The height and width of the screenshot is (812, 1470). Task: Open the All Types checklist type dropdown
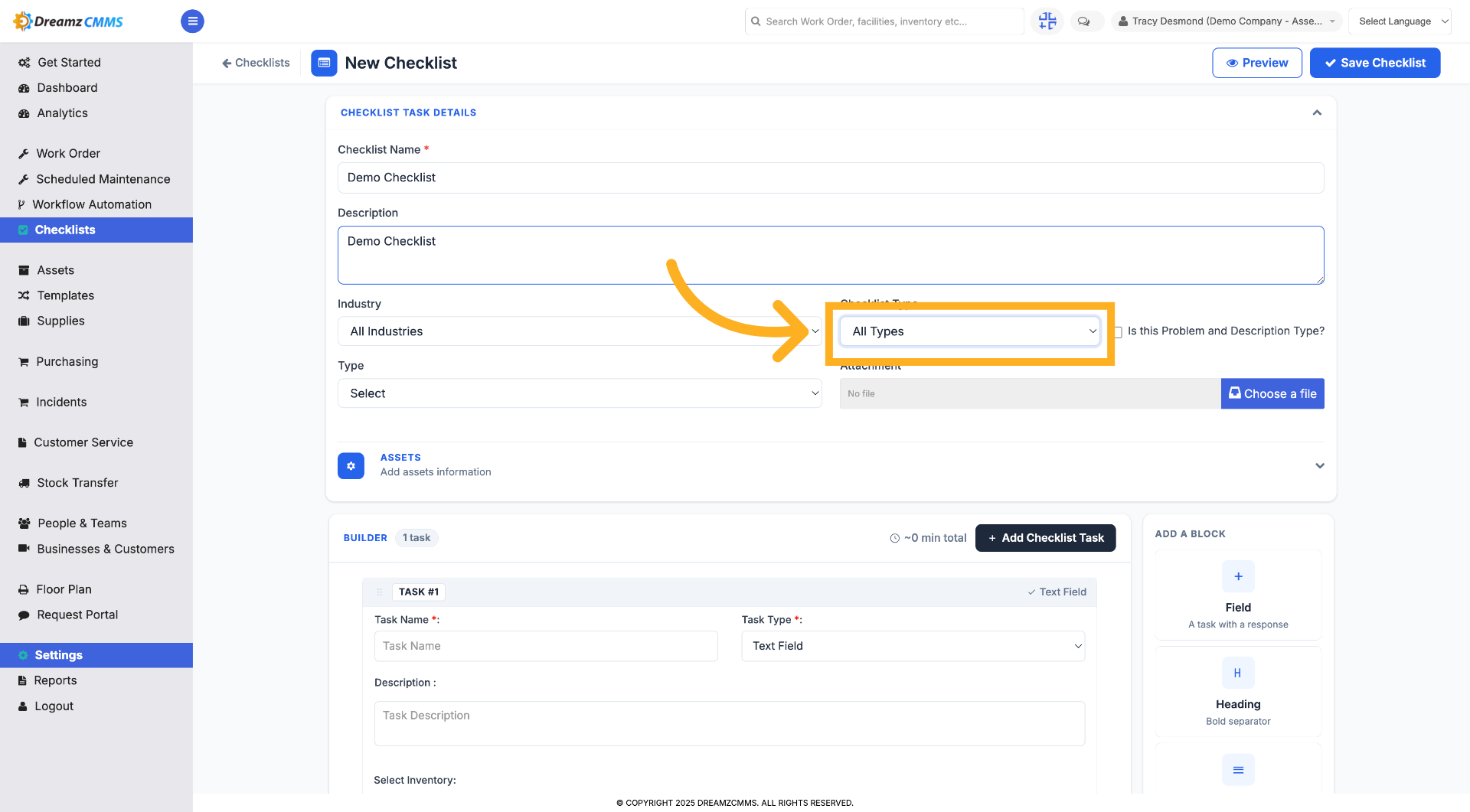(x=969, y=331)
